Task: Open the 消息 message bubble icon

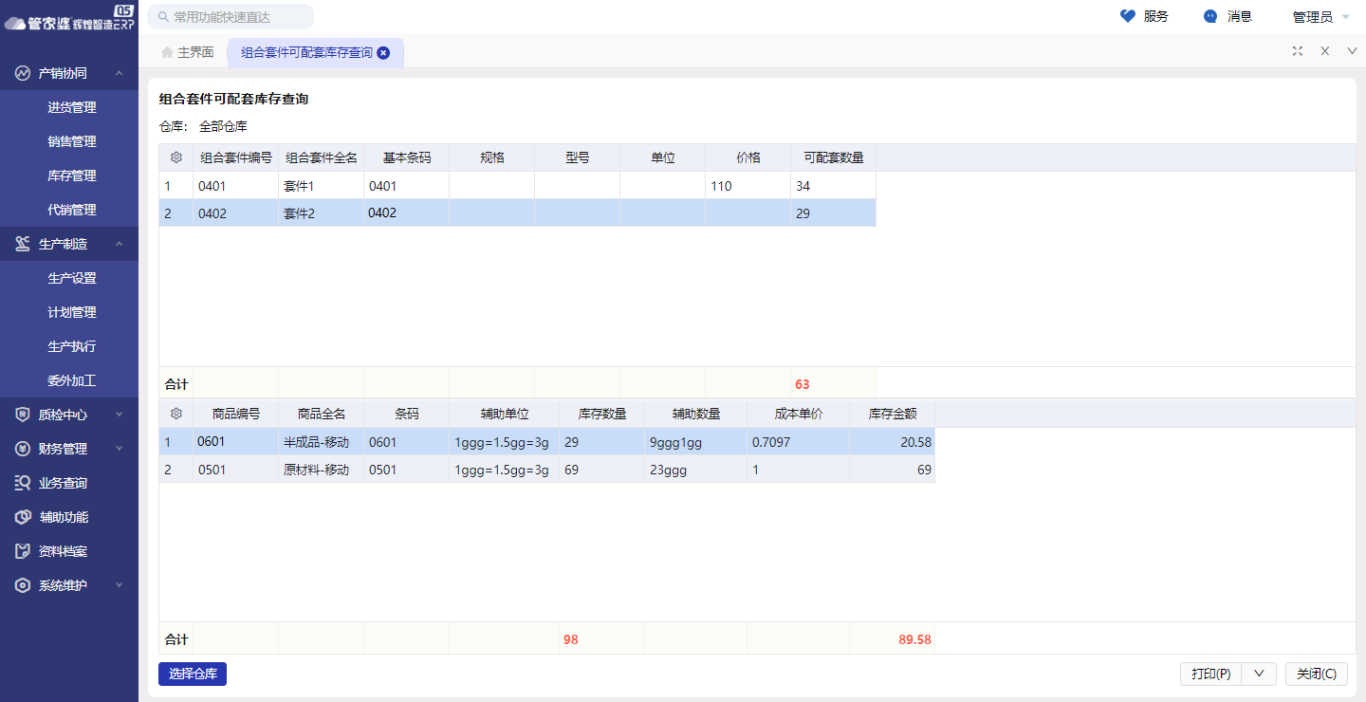Action: (x=1211, y=16)
